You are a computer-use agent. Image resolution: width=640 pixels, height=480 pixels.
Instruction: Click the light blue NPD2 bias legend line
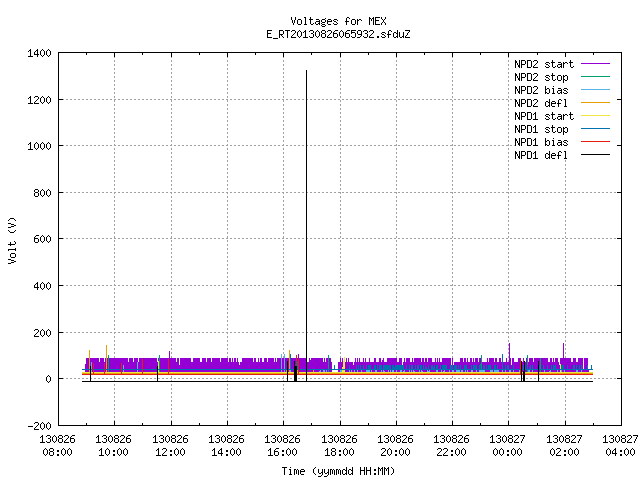click(x=596, y=89)
